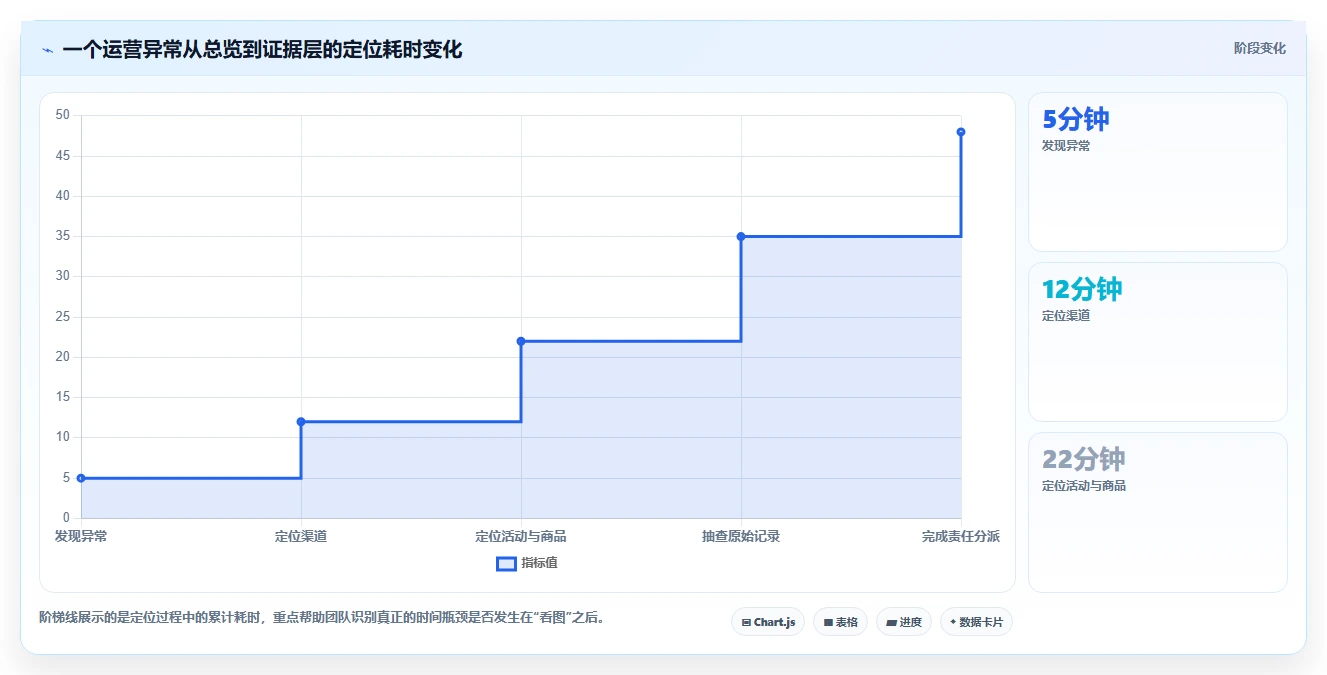Click the data point at 定位渠道
The height and width of the screenshot is (675, 1327).
[301, 422]
